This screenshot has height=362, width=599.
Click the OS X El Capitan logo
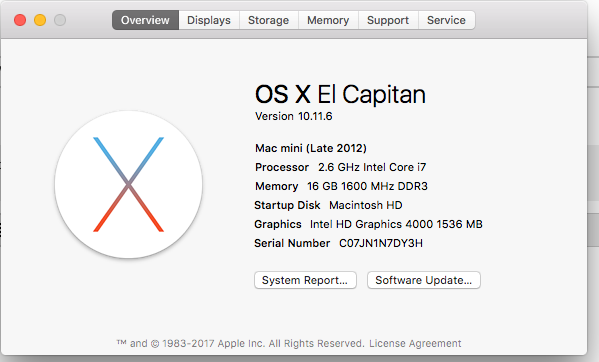coord(128,184)
